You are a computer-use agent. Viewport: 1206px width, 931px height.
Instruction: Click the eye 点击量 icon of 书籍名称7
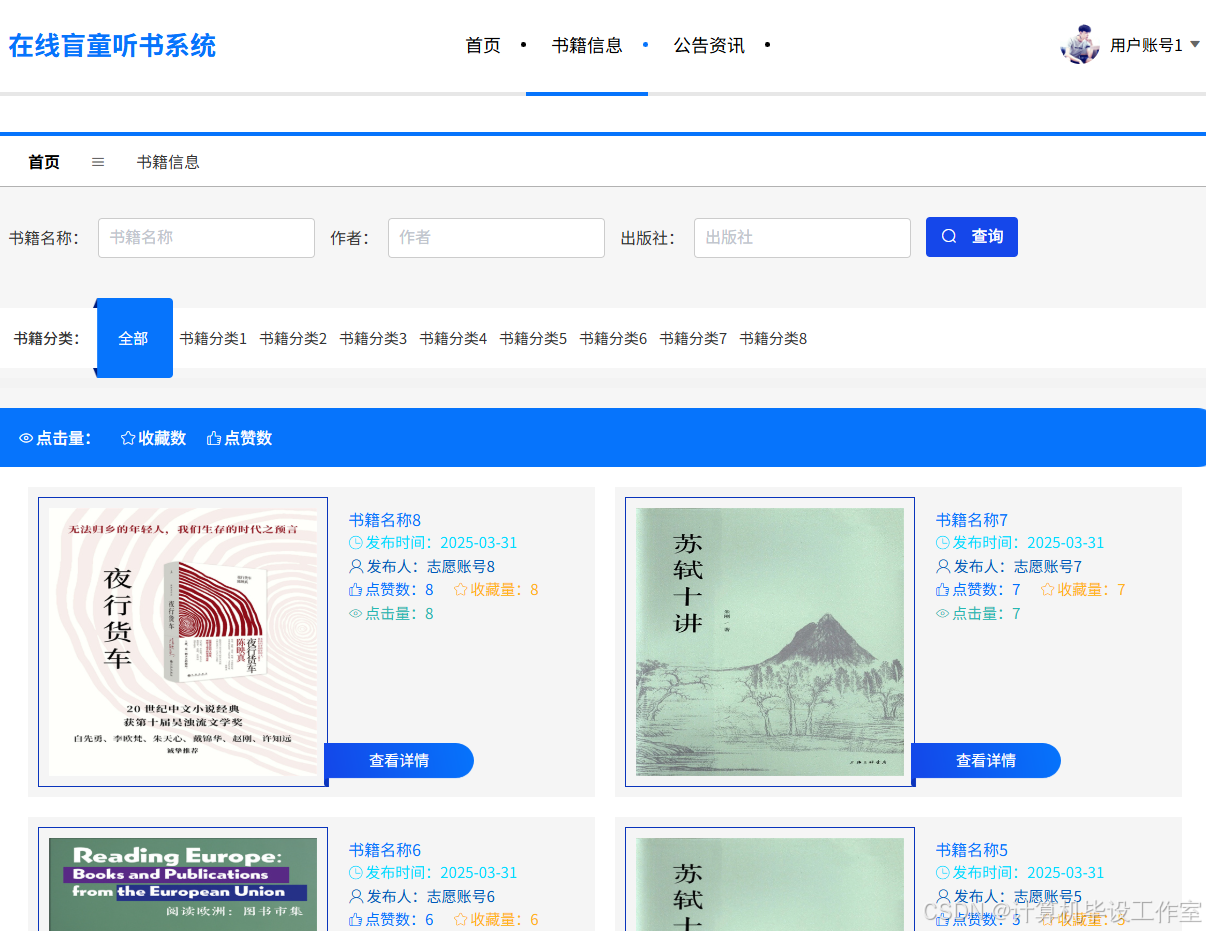[942, 614]
